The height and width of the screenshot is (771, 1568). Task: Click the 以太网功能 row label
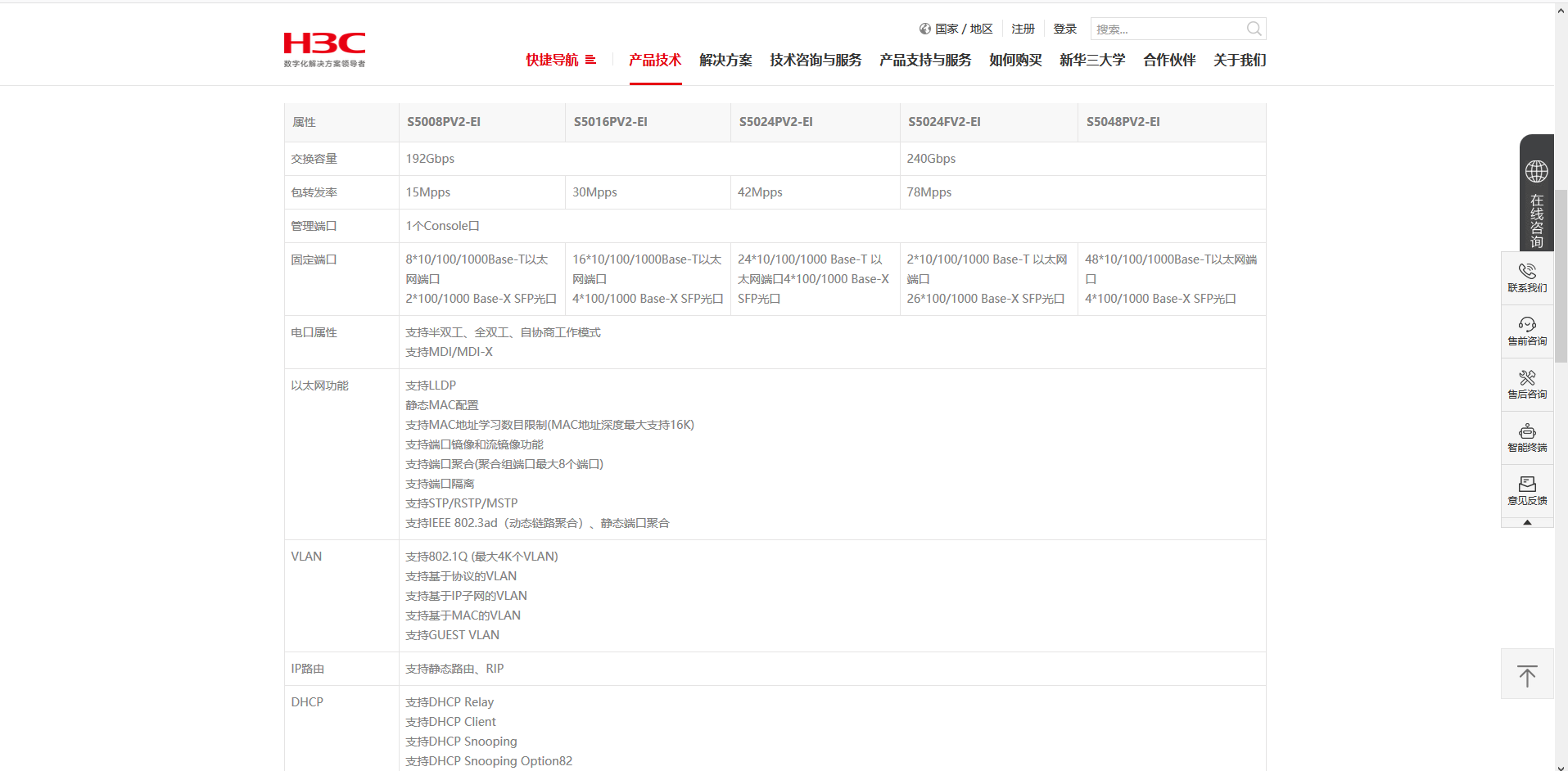(319, 385)
